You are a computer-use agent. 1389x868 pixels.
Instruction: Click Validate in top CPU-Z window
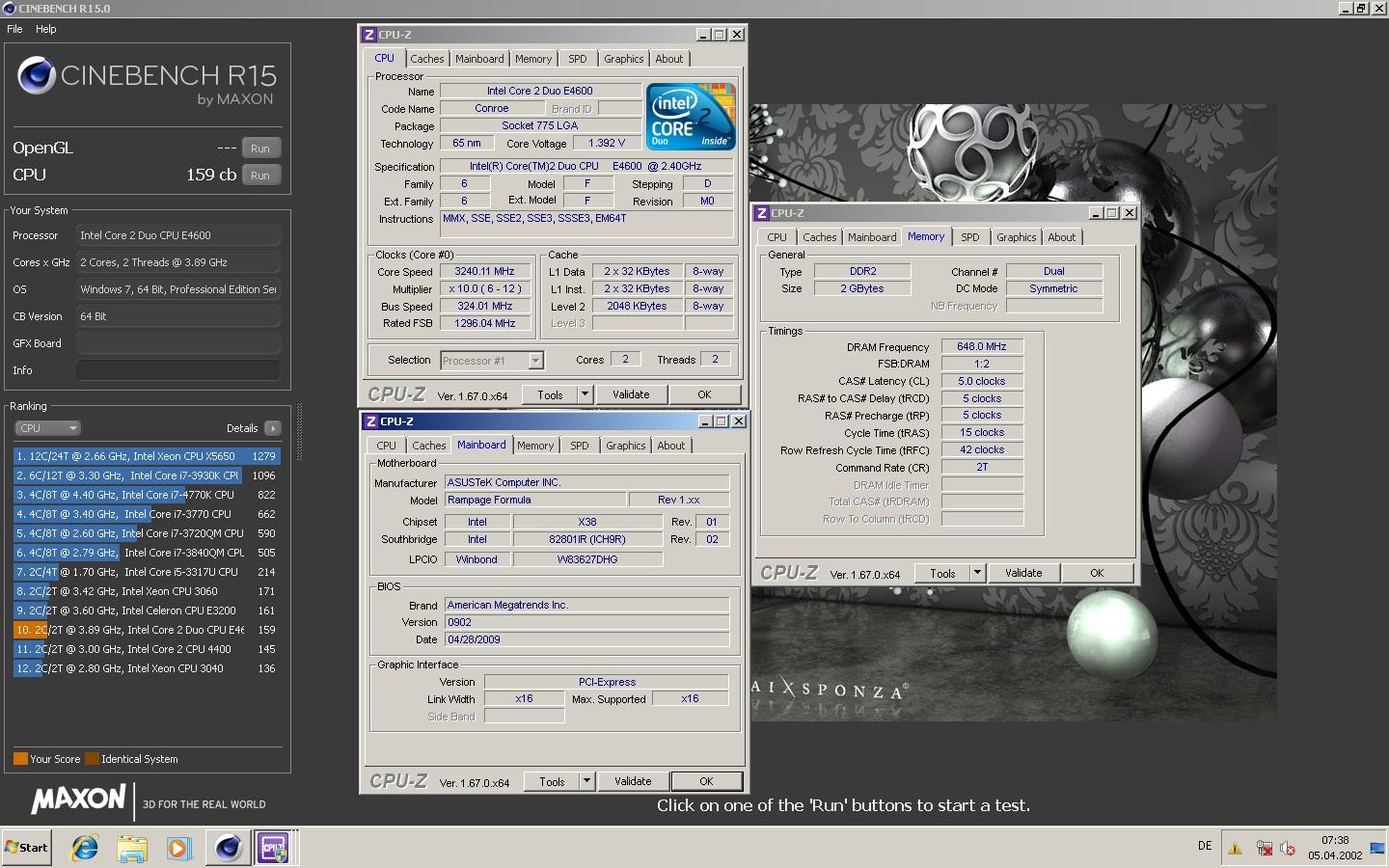pos(631,394)
